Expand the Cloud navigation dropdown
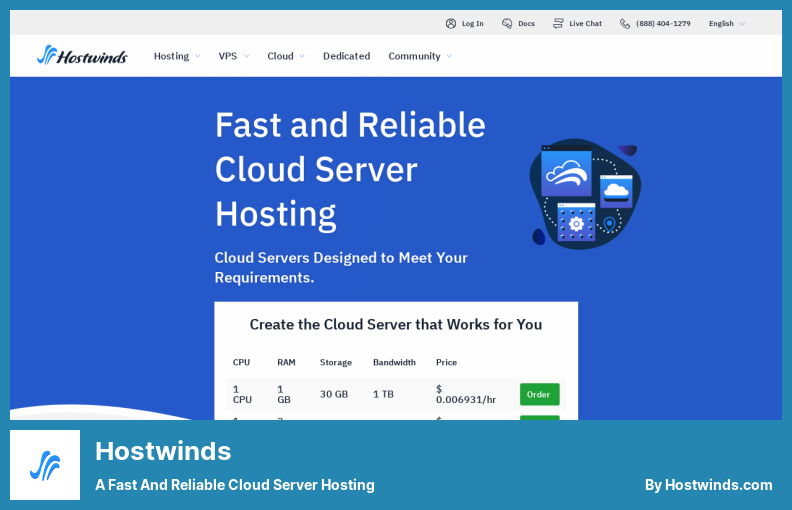792x510 pixels. click(285, 56)
